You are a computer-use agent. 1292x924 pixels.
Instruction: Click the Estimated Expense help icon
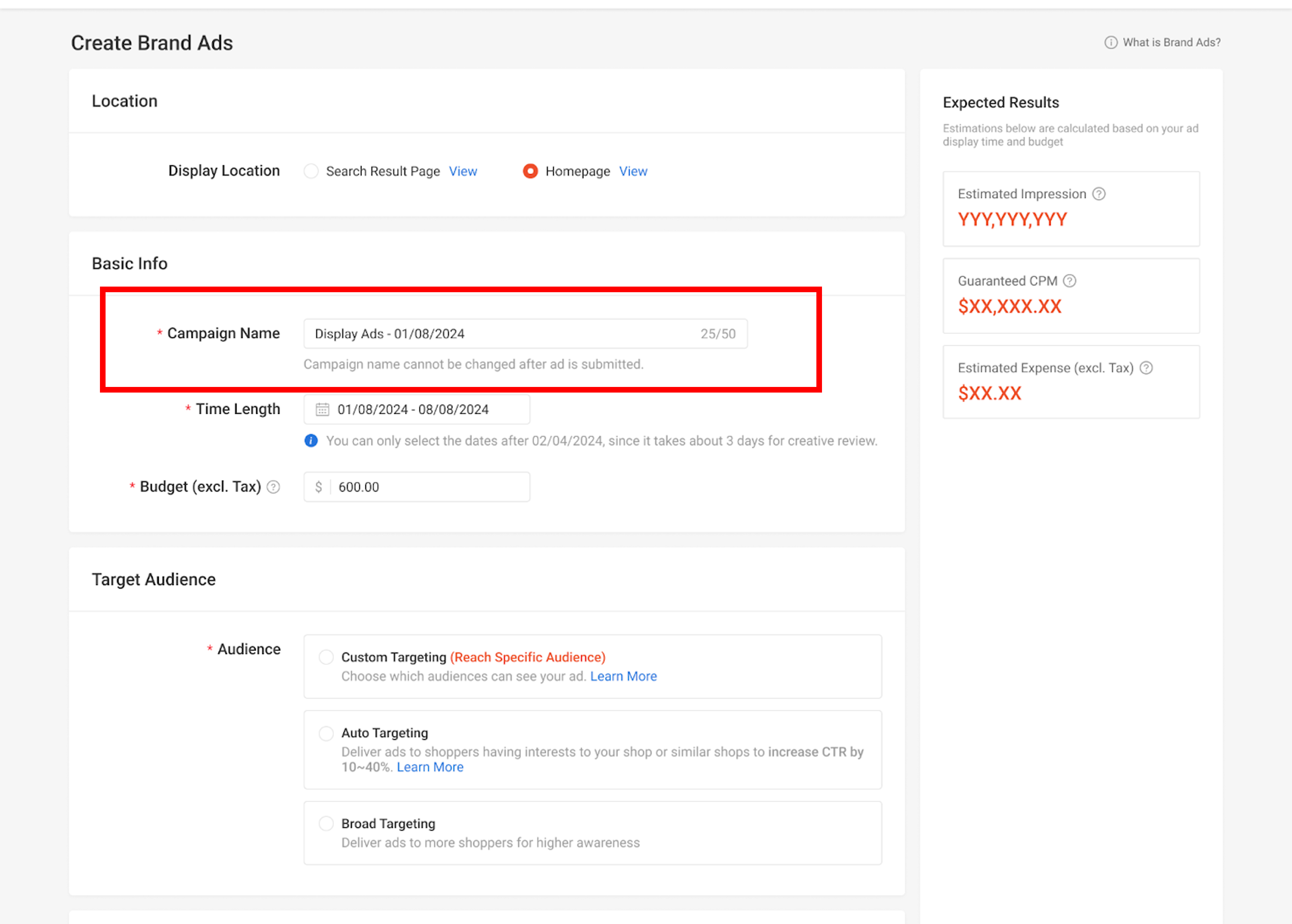tap(1147, 368)
